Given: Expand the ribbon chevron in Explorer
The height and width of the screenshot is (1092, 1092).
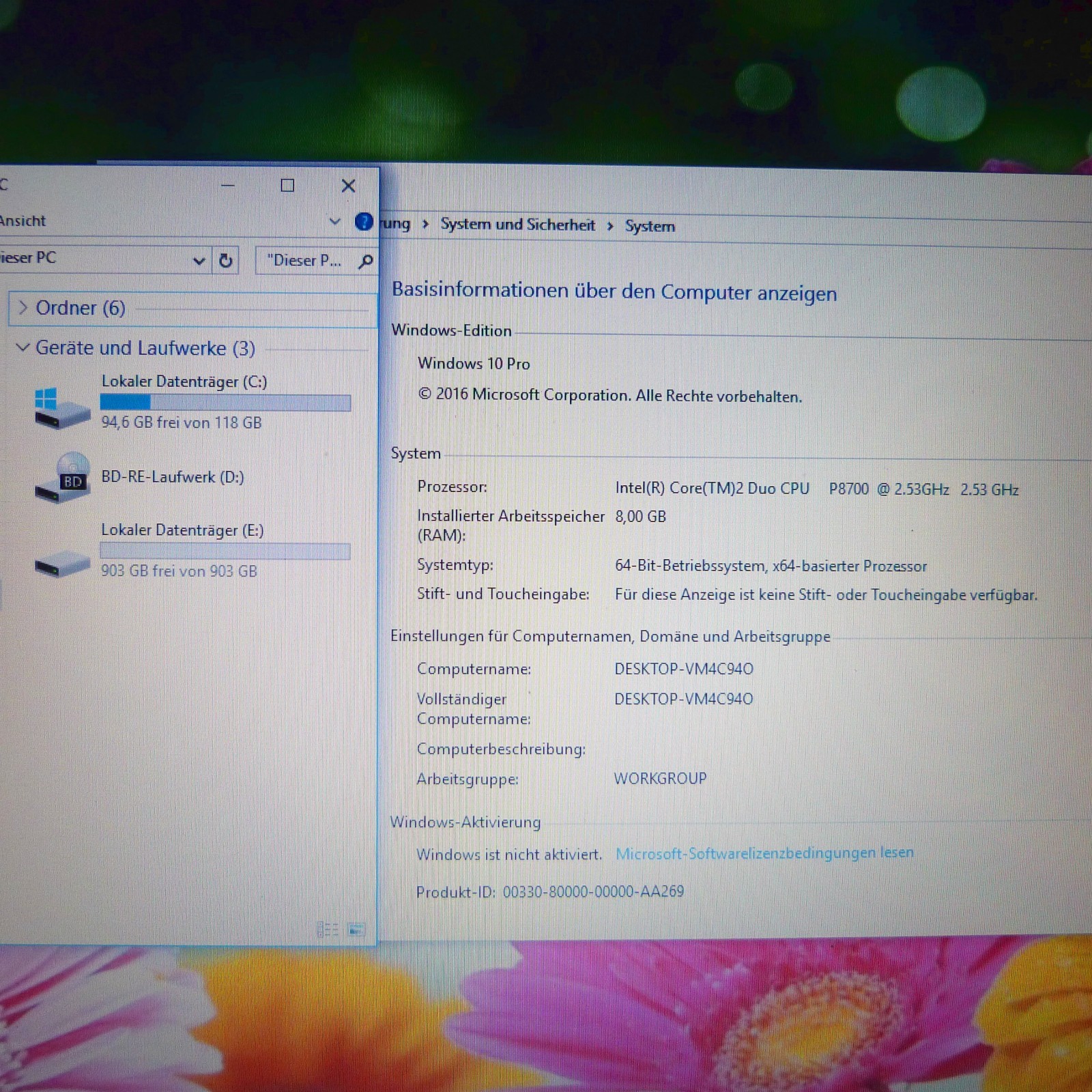Looking at the screenshot, I should coord(334,221).
